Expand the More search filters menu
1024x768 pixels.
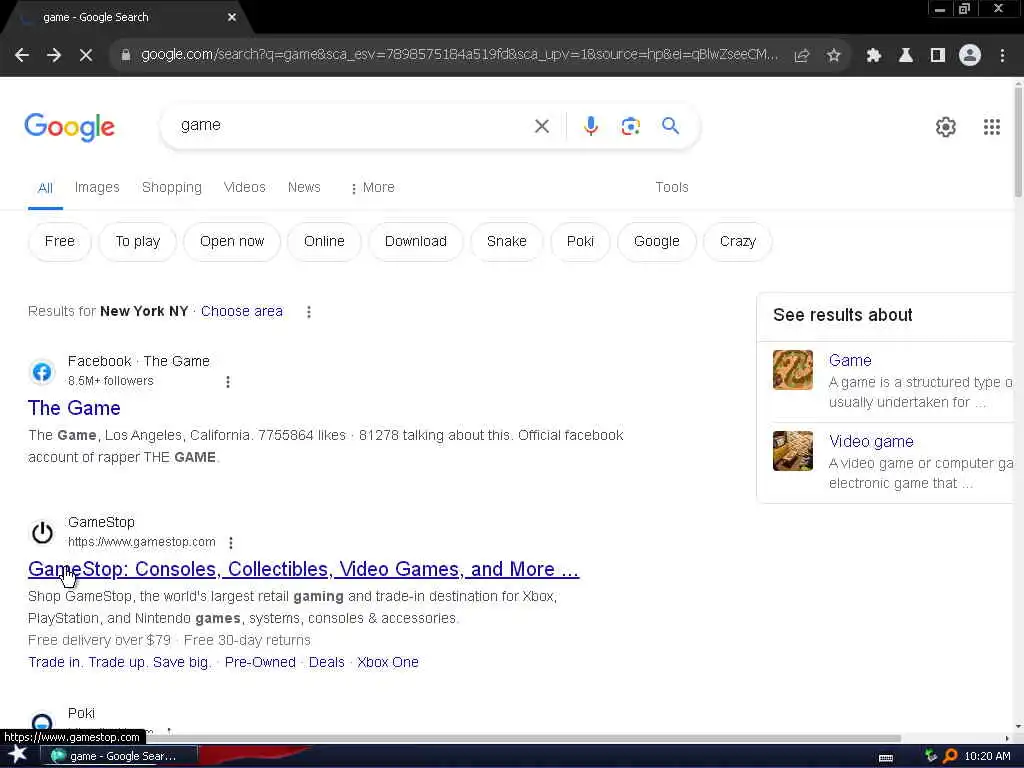(372, 187)
